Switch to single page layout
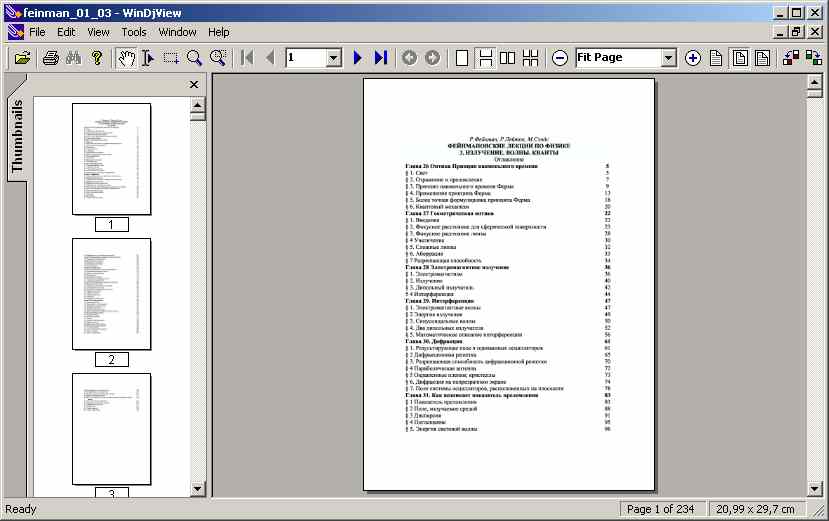Viewport: 829px width, 521px height. click(462, 58)
